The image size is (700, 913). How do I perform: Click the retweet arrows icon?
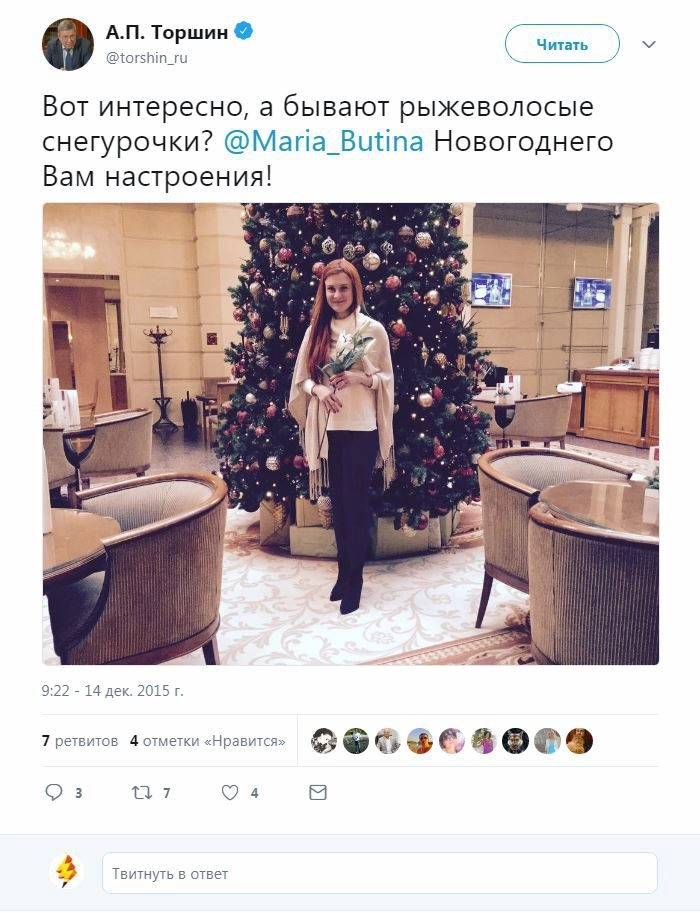pyautogui.click(x=142, y=792)
